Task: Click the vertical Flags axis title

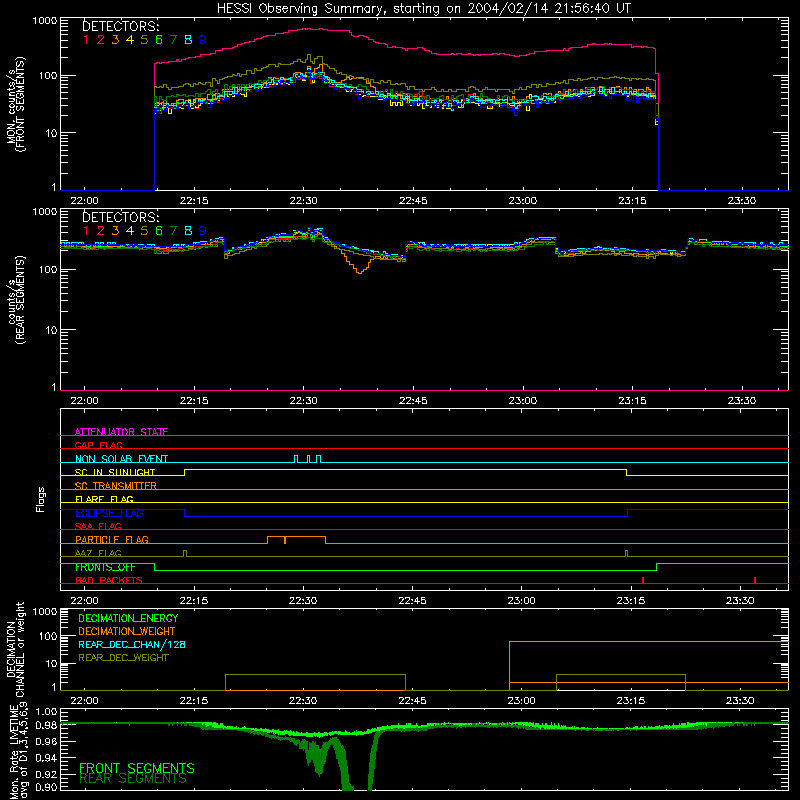Action: coord(41,499)
